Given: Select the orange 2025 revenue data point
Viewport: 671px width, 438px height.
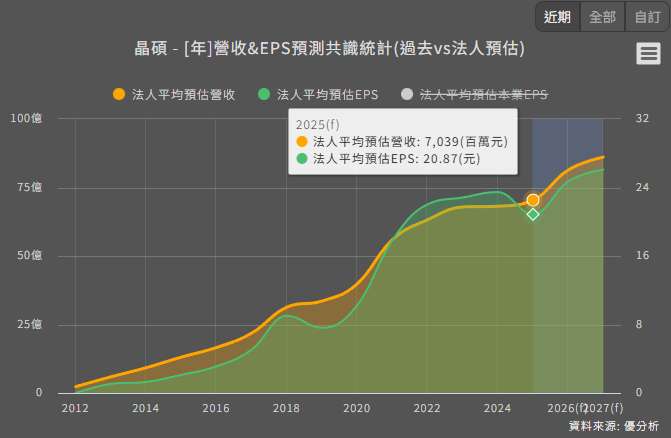Looking at the screenshot, I should pyautogui.click(x=533, y=200).
